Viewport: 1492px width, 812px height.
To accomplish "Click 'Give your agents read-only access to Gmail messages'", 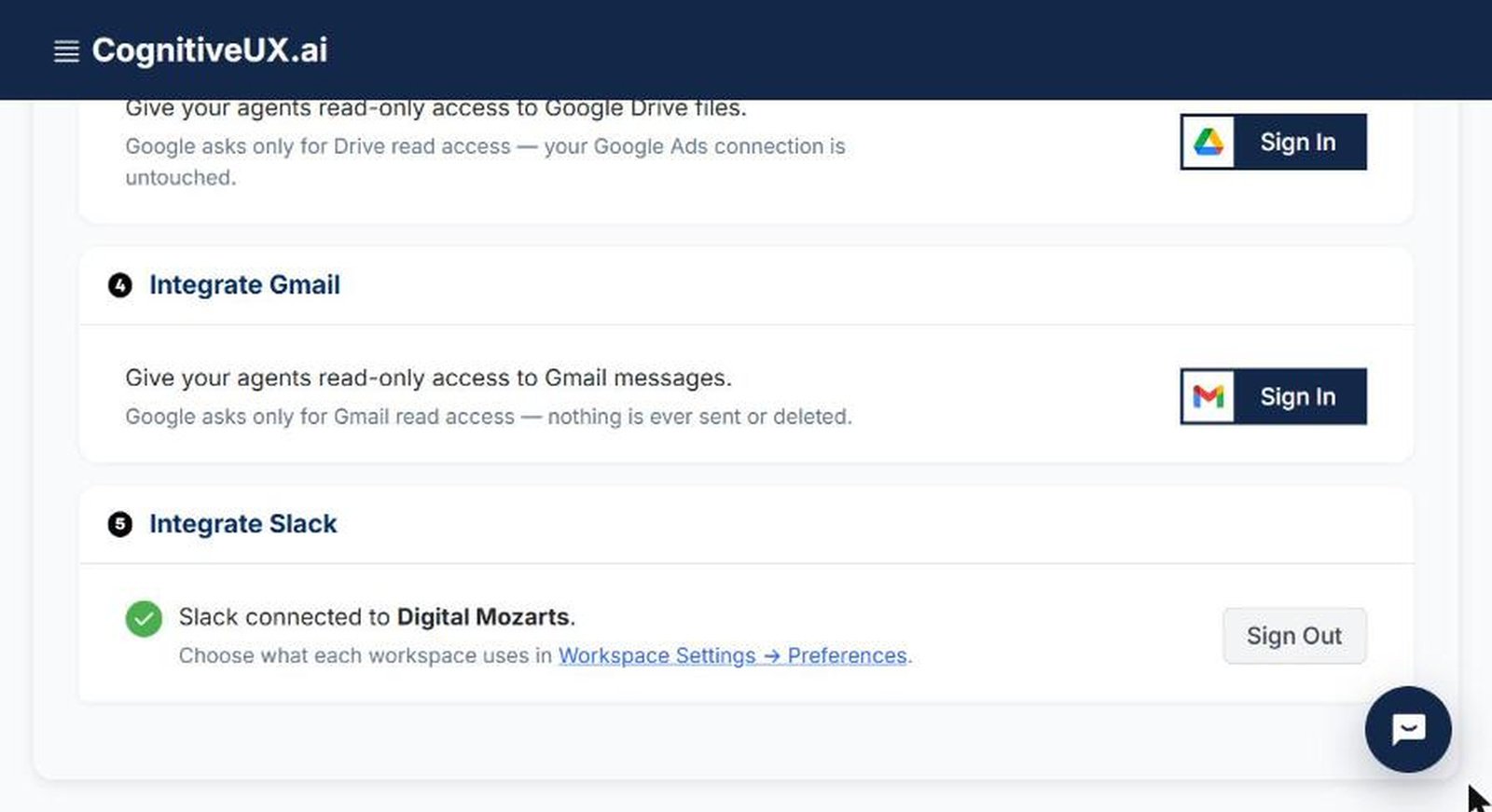I will click(x=428, y=378).
